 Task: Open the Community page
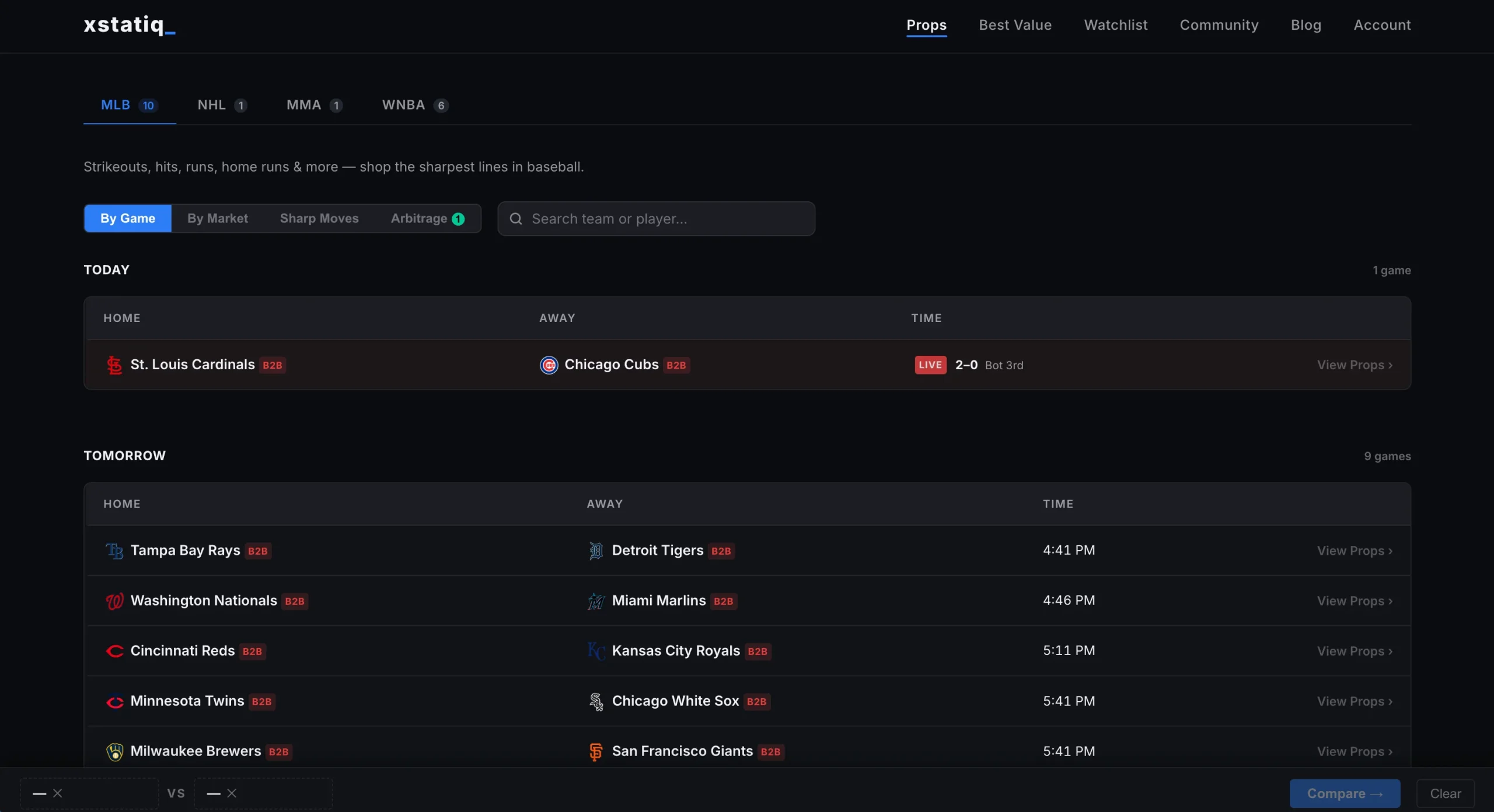1219,25
